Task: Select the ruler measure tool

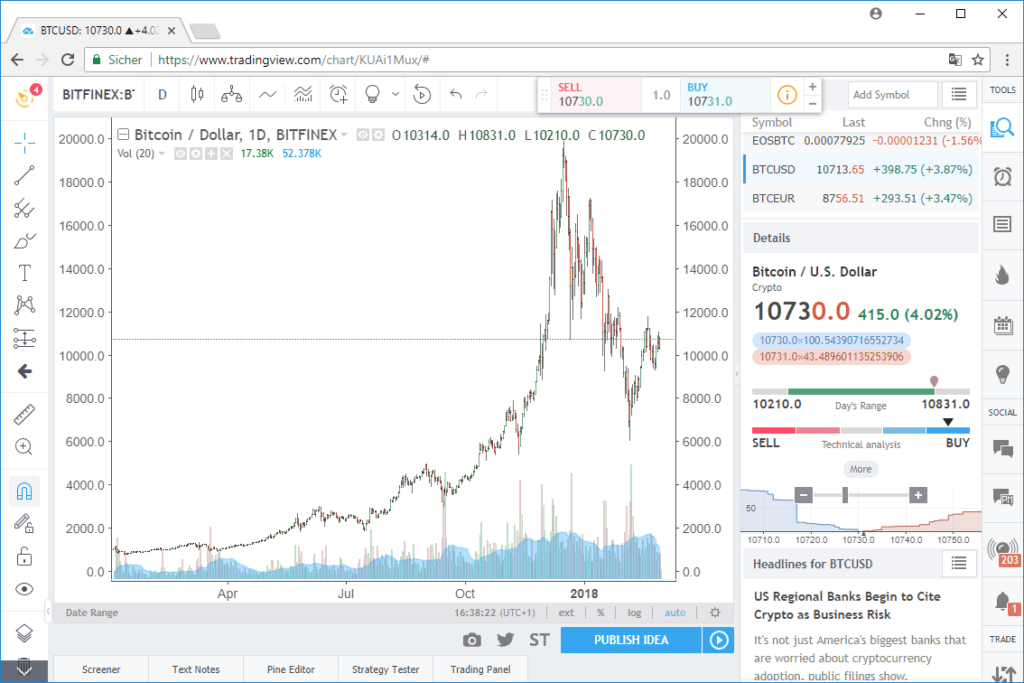Action: click(24, 415)
